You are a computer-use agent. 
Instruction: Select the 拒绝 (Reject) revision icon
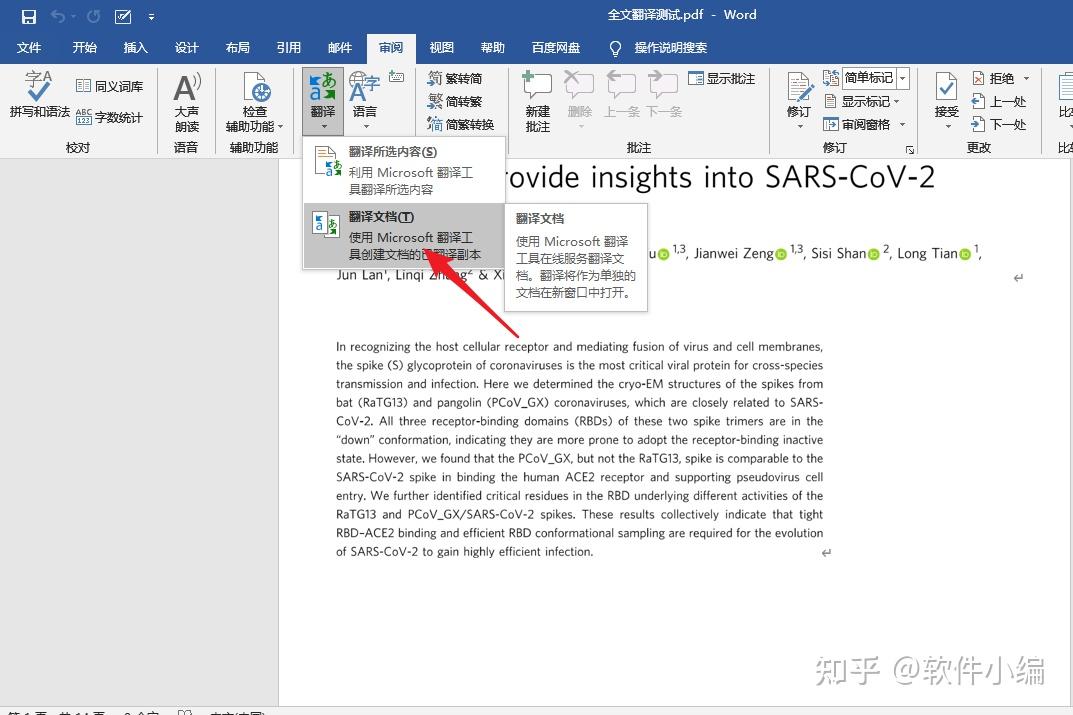pyautogui.click(x=1000, y=78)
